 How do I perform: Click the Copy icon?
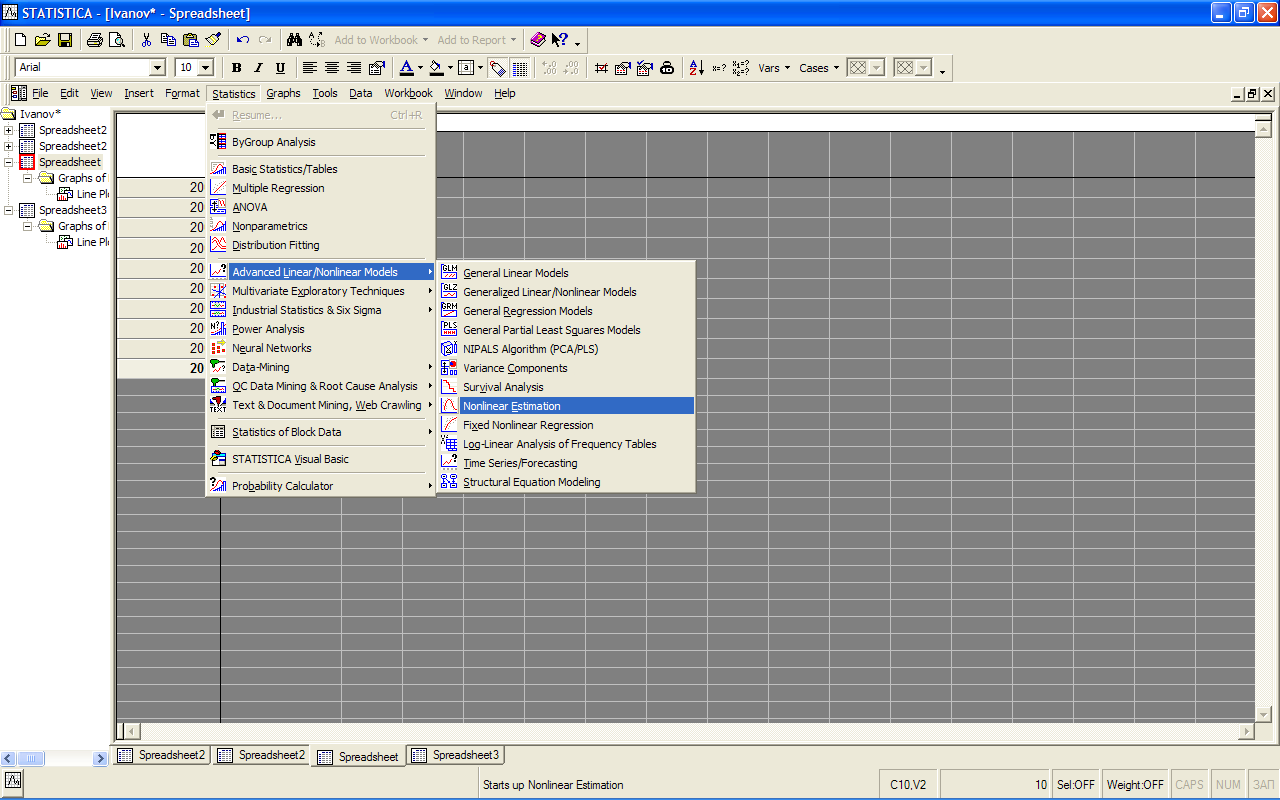click(x=168, y=40)
